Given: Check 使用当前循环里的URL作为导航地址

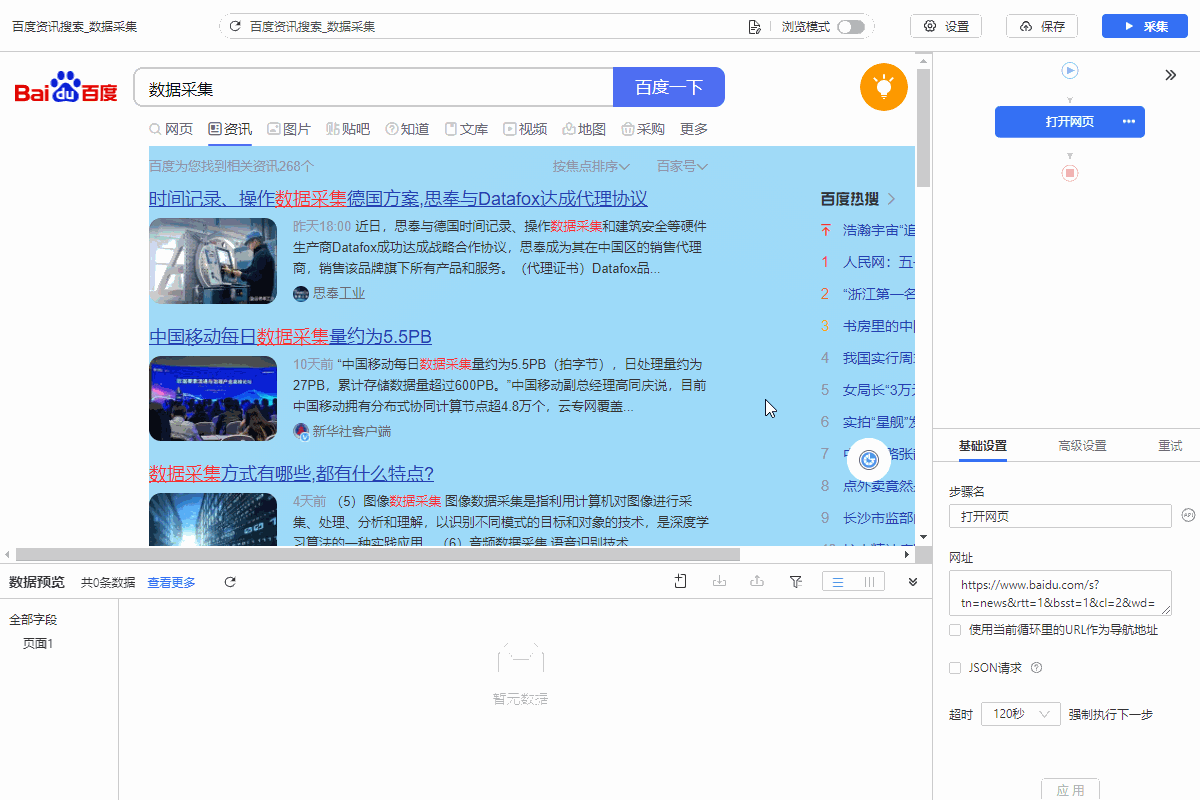Looking at the screenshot, I should click(955, 630).
